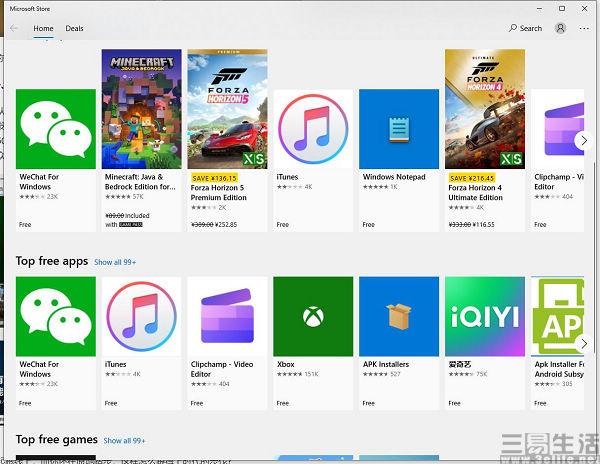Image resolution: width=600 pixels, height=464 pixels.
Task: Click the back arrow in the header
Action: [x=14, y=28]
